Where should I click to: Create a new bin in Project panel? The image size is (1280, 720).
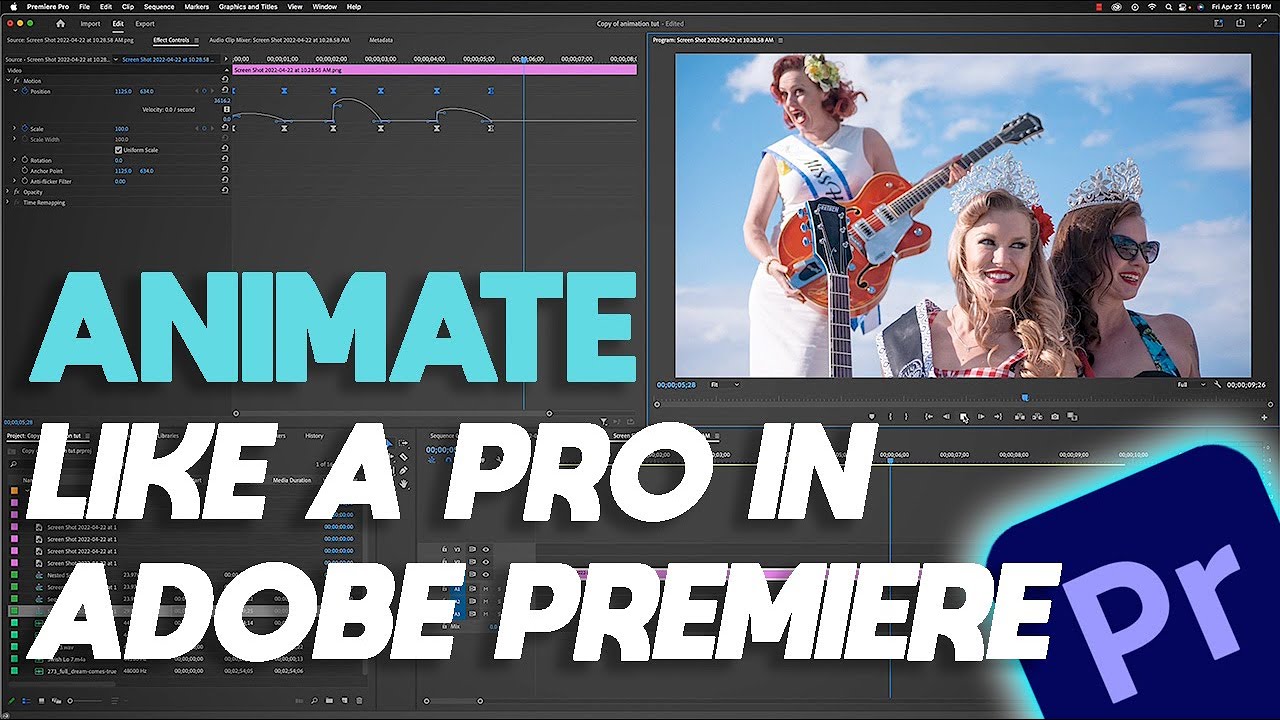(x=327, y=701)
